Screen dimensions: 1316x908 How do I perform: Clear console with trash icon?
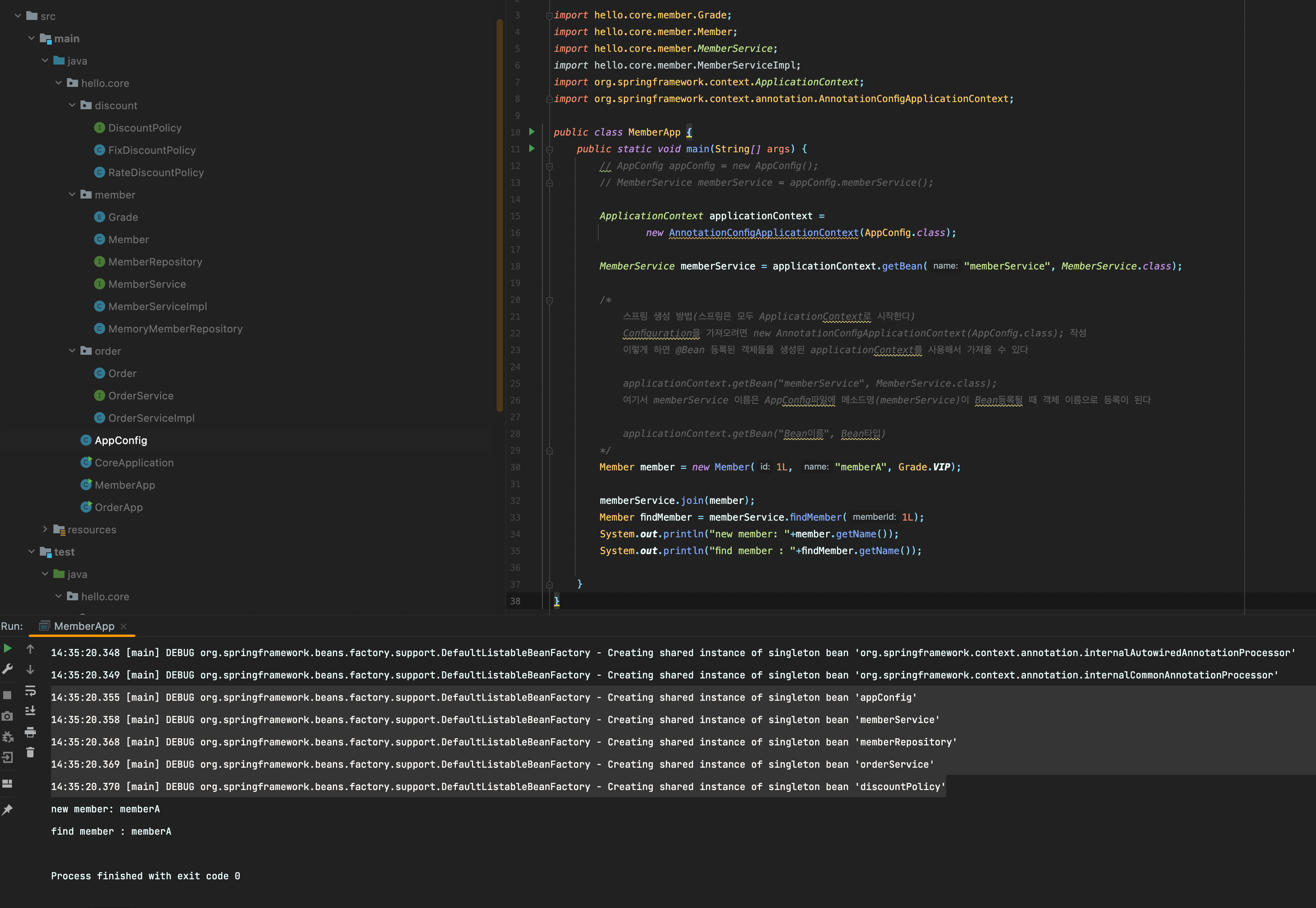[30, 752]
